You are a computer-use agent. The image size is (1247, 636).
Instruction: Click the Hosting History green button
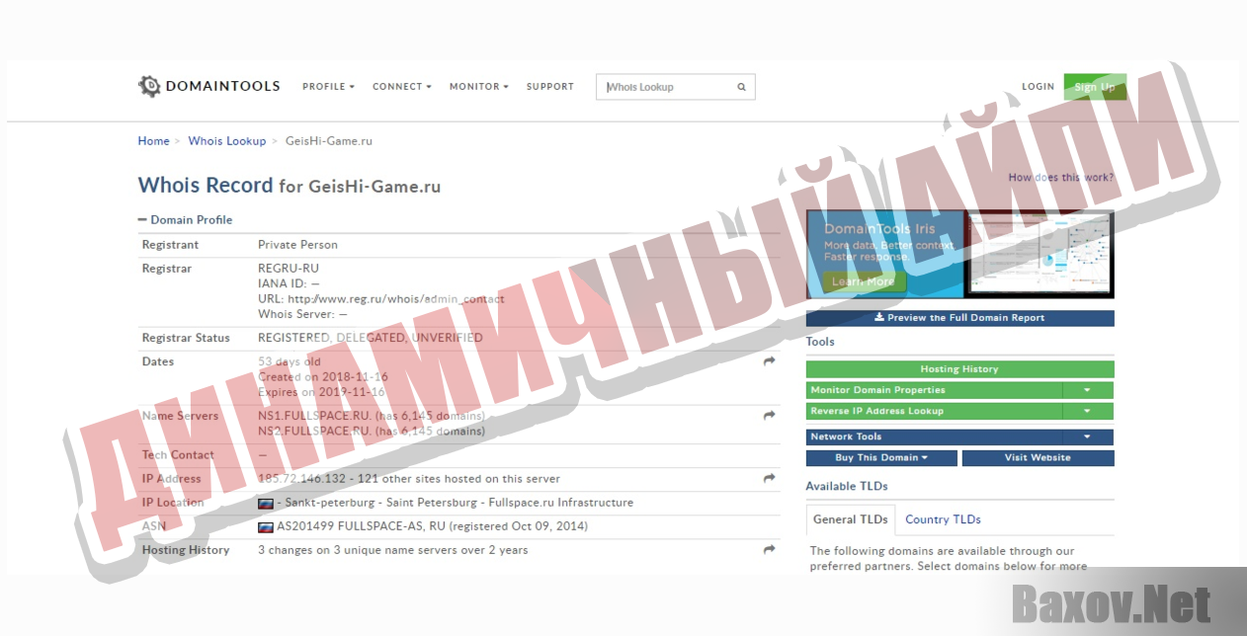(x=960, y=369)
